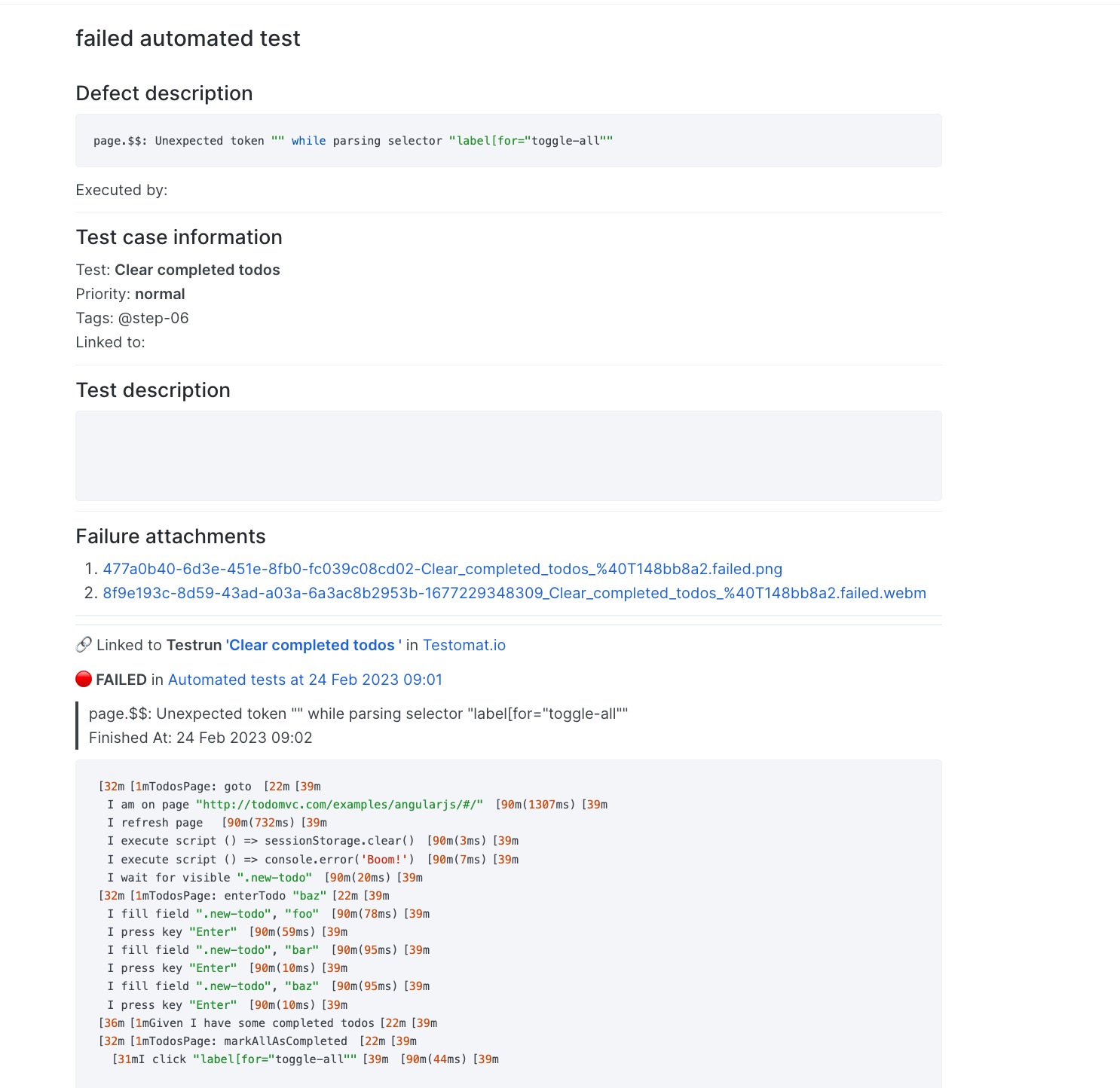Click the Defect description heading

(x=164, y=93)
